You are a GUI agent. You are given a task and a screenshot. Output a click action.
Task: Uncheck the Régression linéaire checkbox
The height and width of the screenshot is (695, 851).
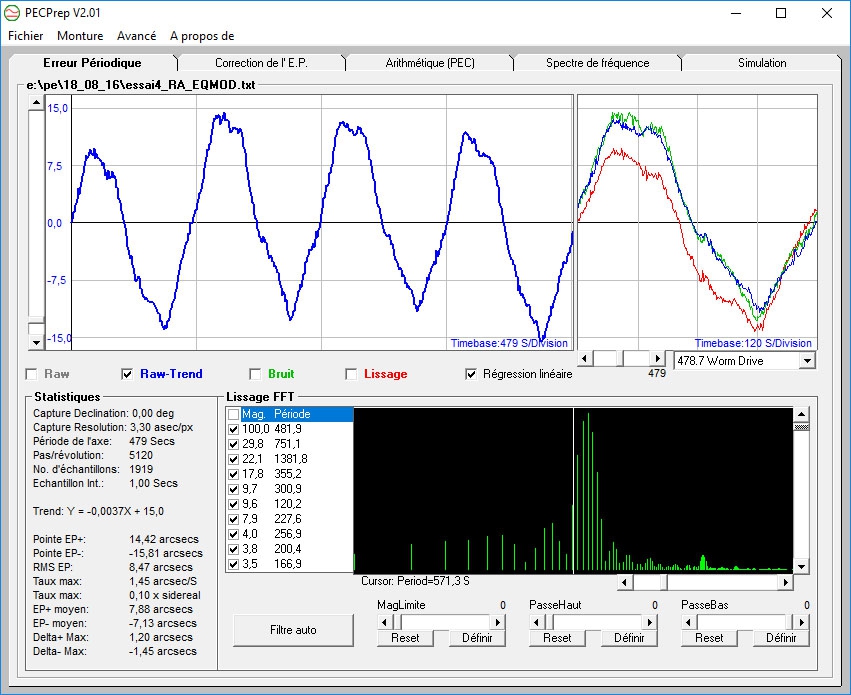pyautogui.click(x=472, y=374)
